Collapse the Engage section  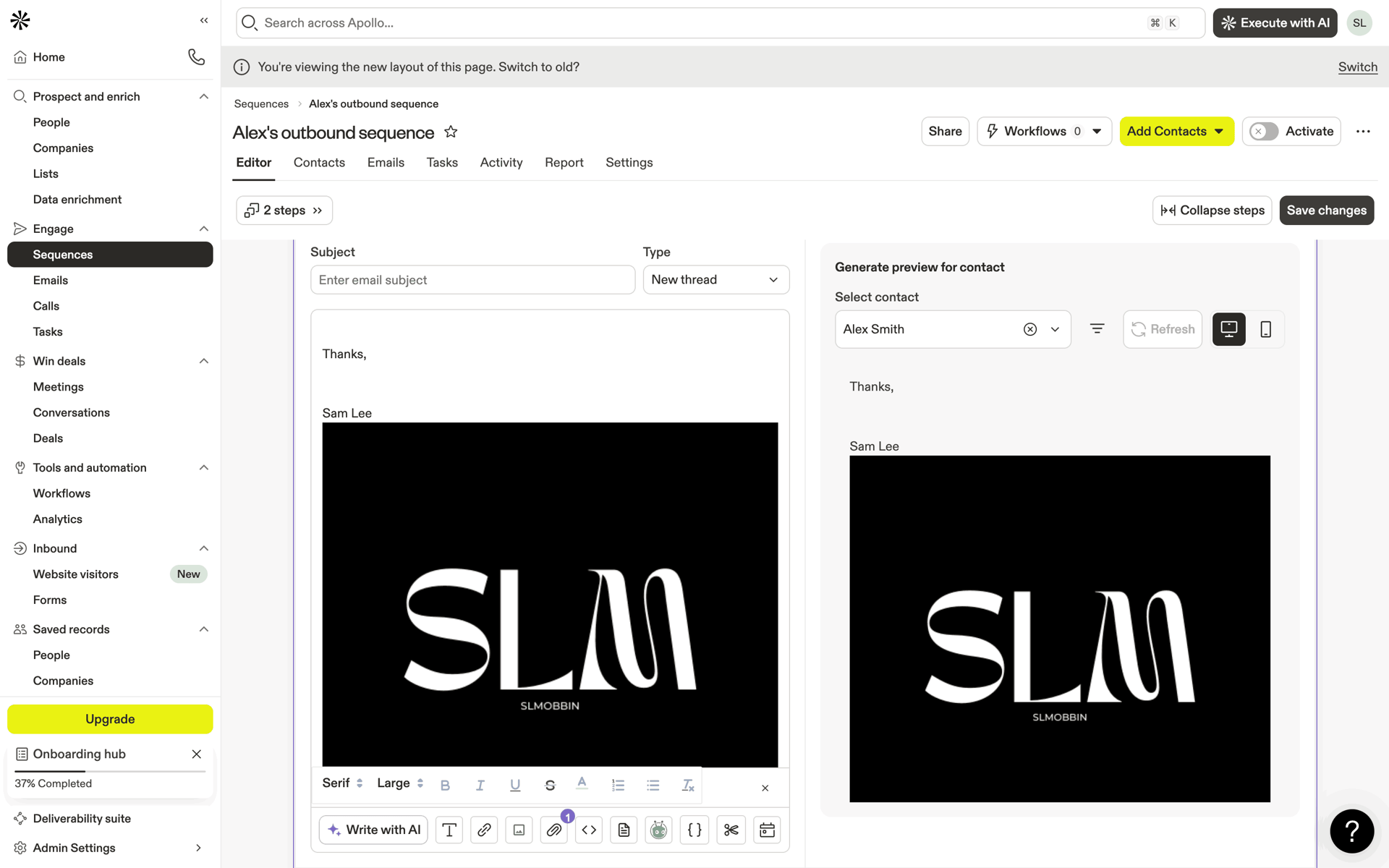pos(204,229)
